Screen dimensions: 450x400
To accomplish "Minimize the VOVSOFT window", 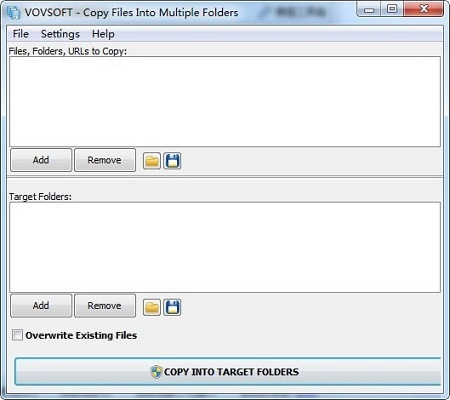I will [x=369, y=9].
